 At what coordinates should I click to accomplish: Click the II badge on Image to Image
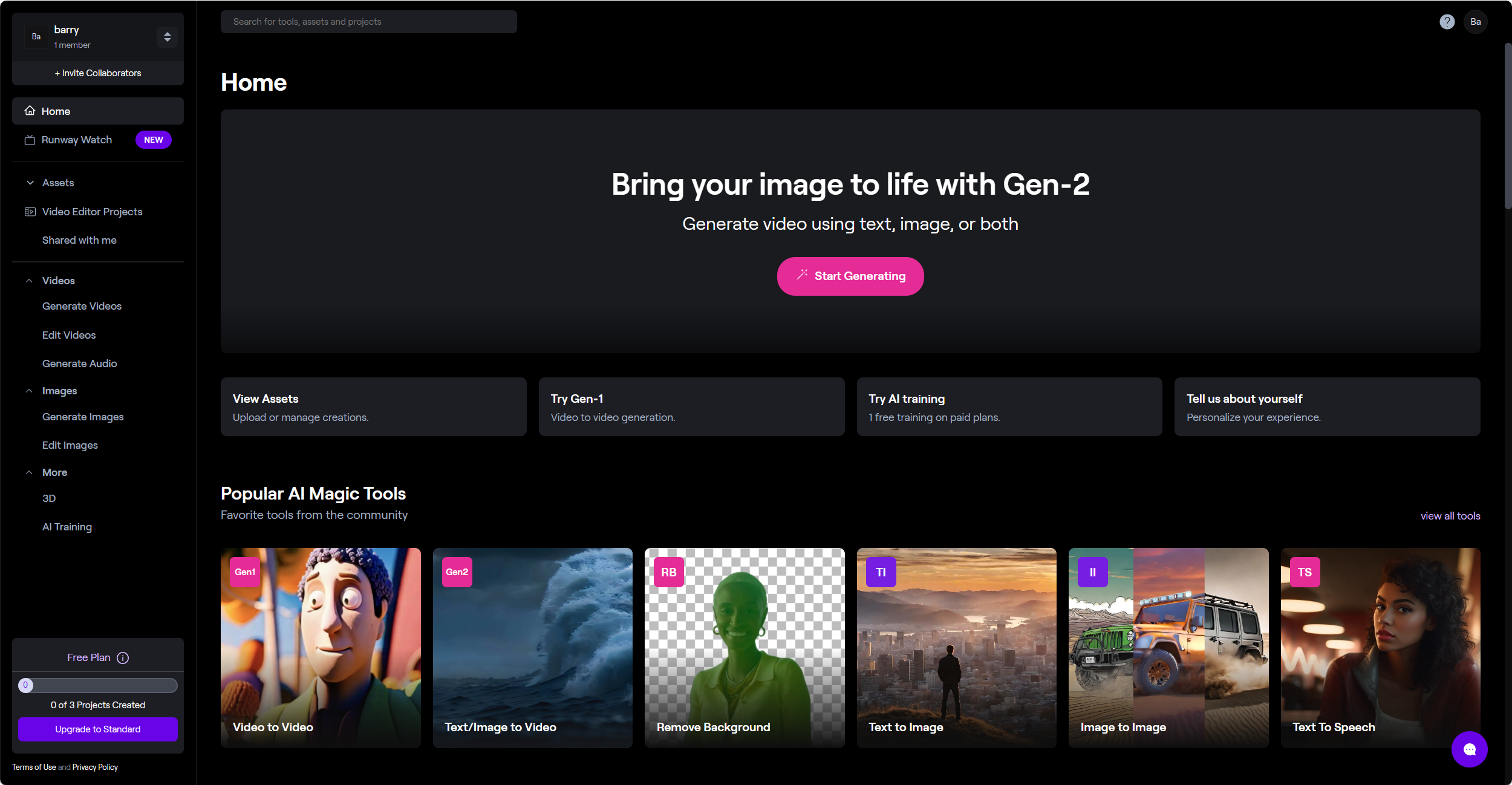tap(1093, 572)
